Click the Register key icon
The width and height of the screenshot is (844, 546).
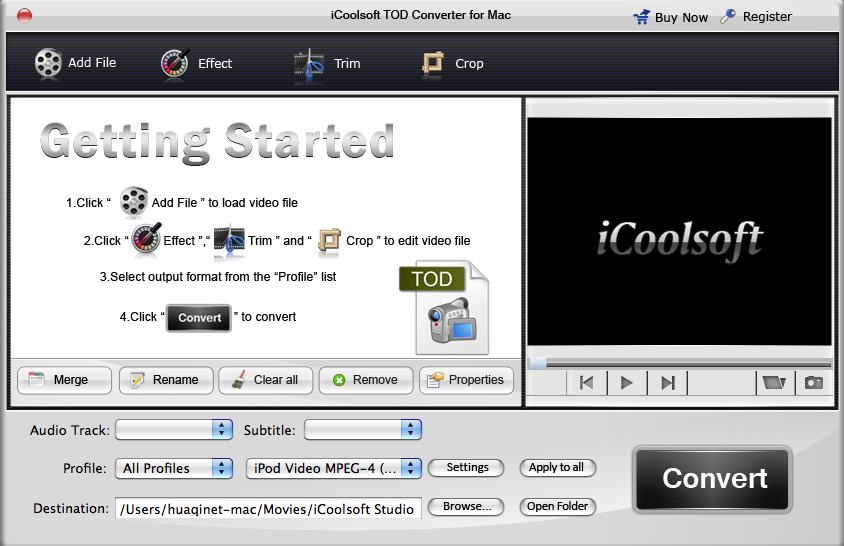coord(728,17)
